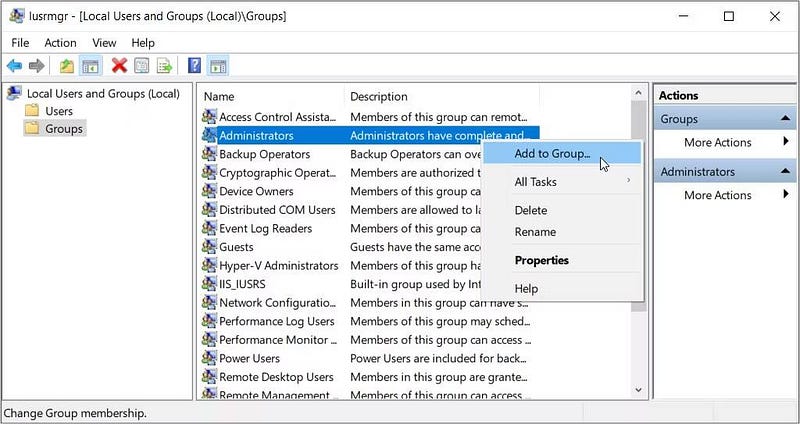Click 'Members in this group are grante...' description
The image size is (800, 424).
coord(439,377)
